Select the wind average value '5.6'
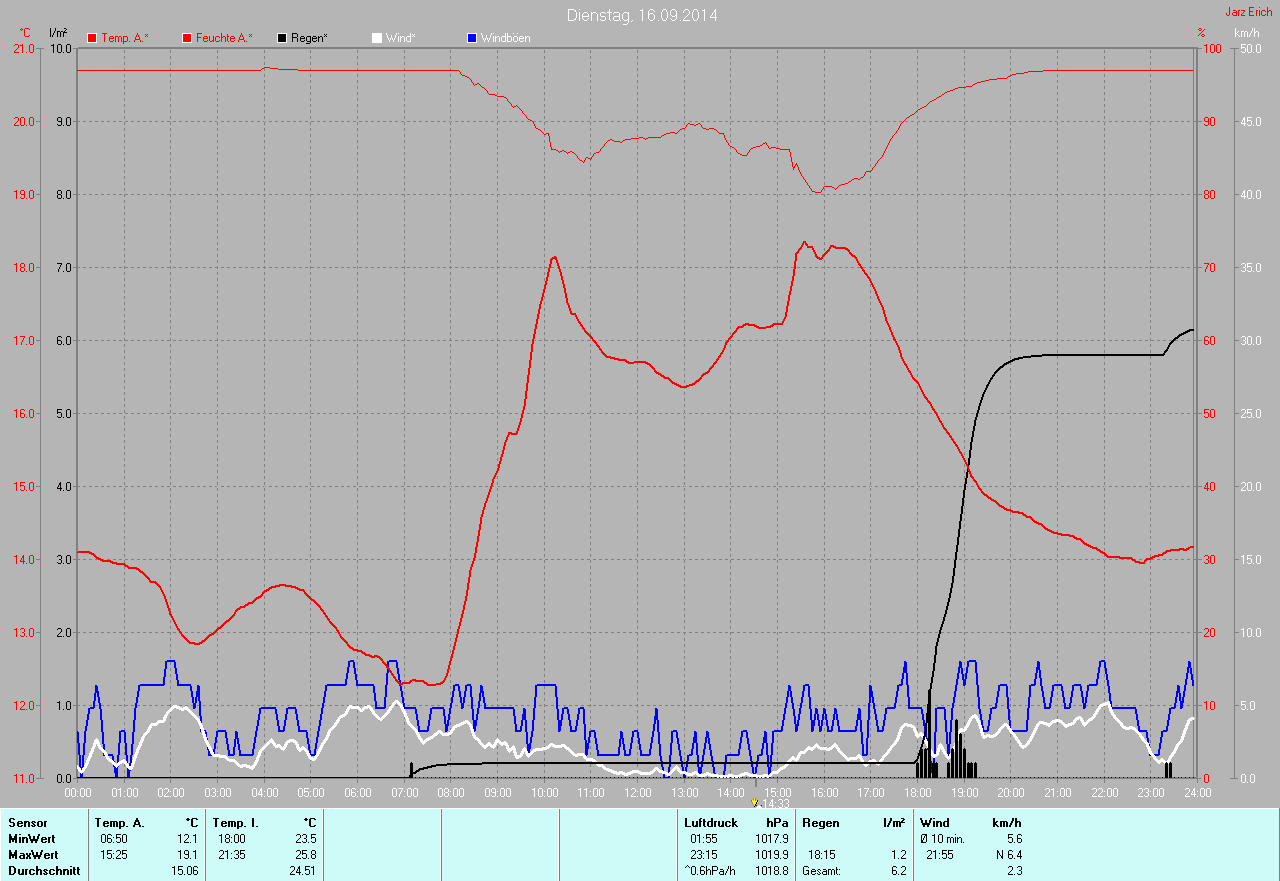Image resolution: width=1280 pixels, height=881 pixels. [1014, 838]
